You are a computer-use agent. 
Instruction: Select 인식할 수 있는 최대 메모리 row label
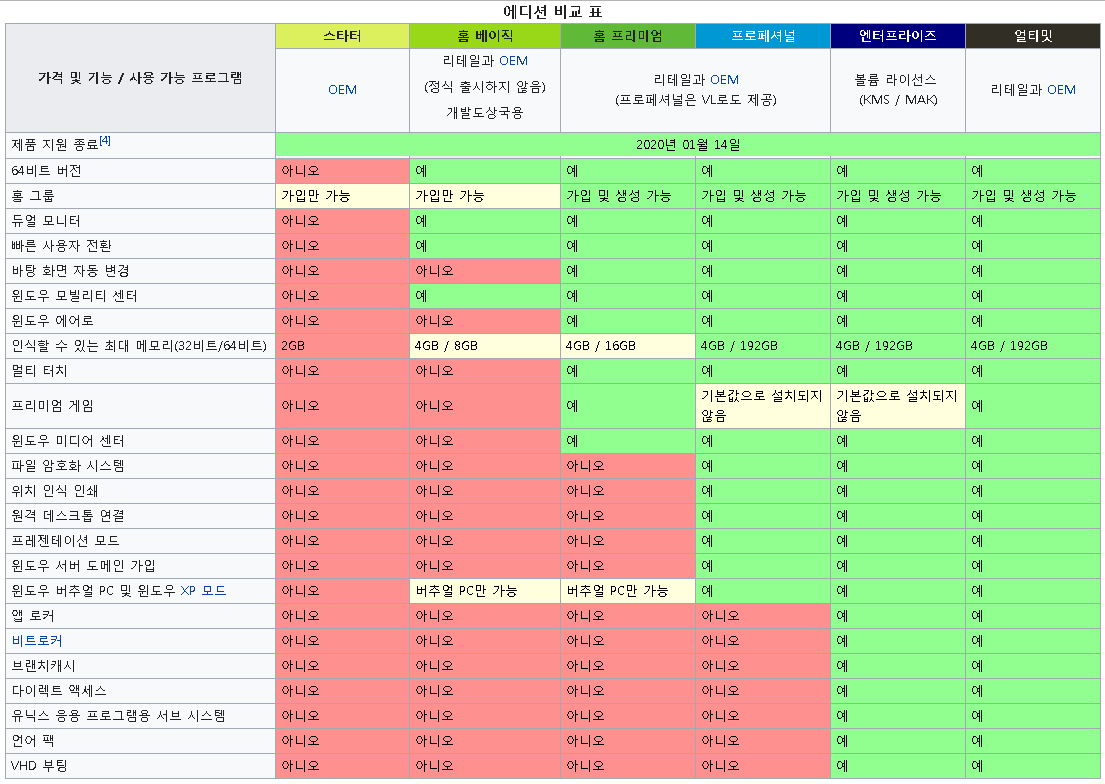pyautogui.click(x=139, y=346)
